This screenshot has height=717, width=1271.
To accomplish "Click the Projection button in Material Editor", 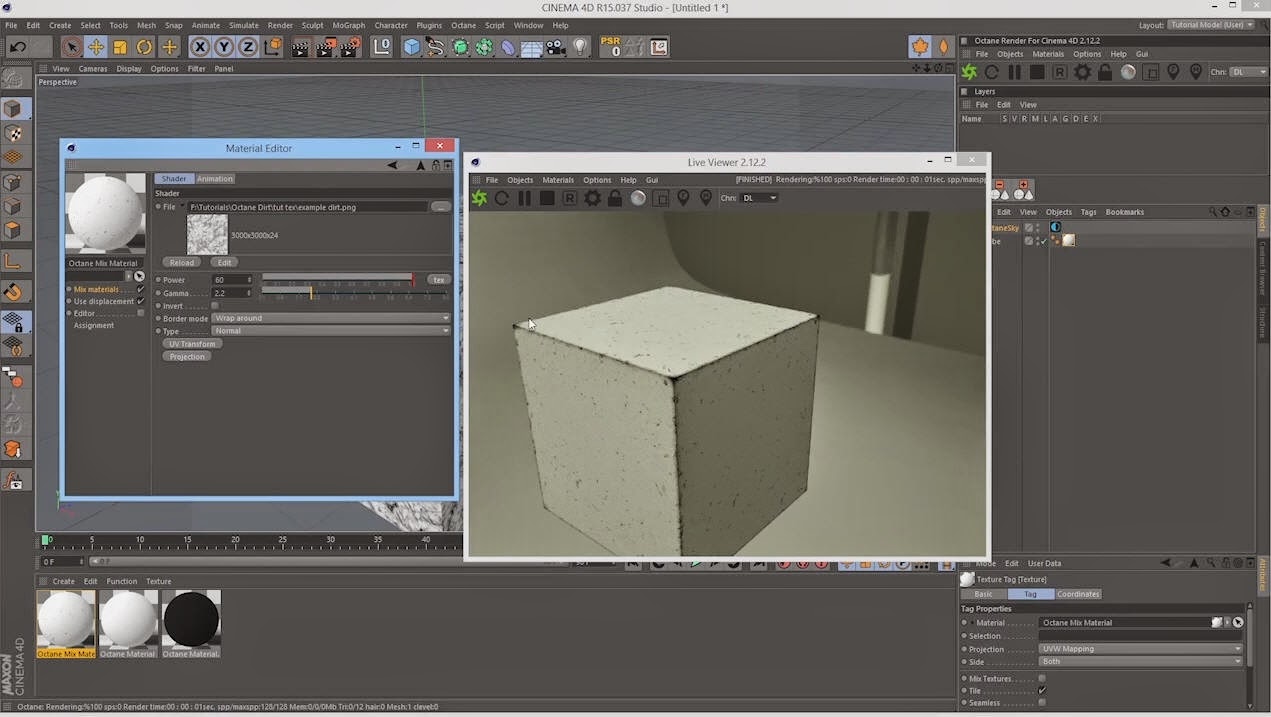I will point(187,357).
